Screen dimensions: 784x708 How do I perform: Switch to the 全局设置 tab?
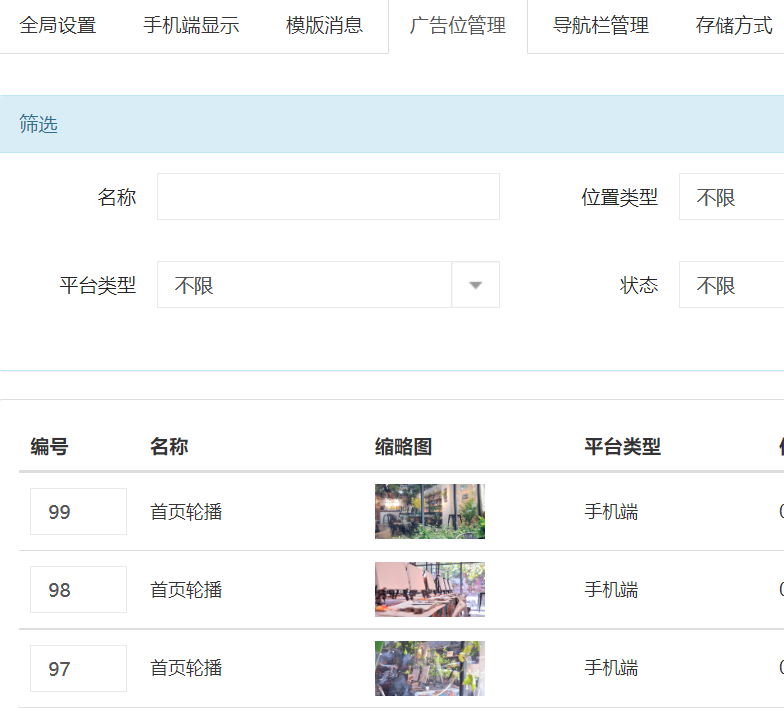pos(58,26)
